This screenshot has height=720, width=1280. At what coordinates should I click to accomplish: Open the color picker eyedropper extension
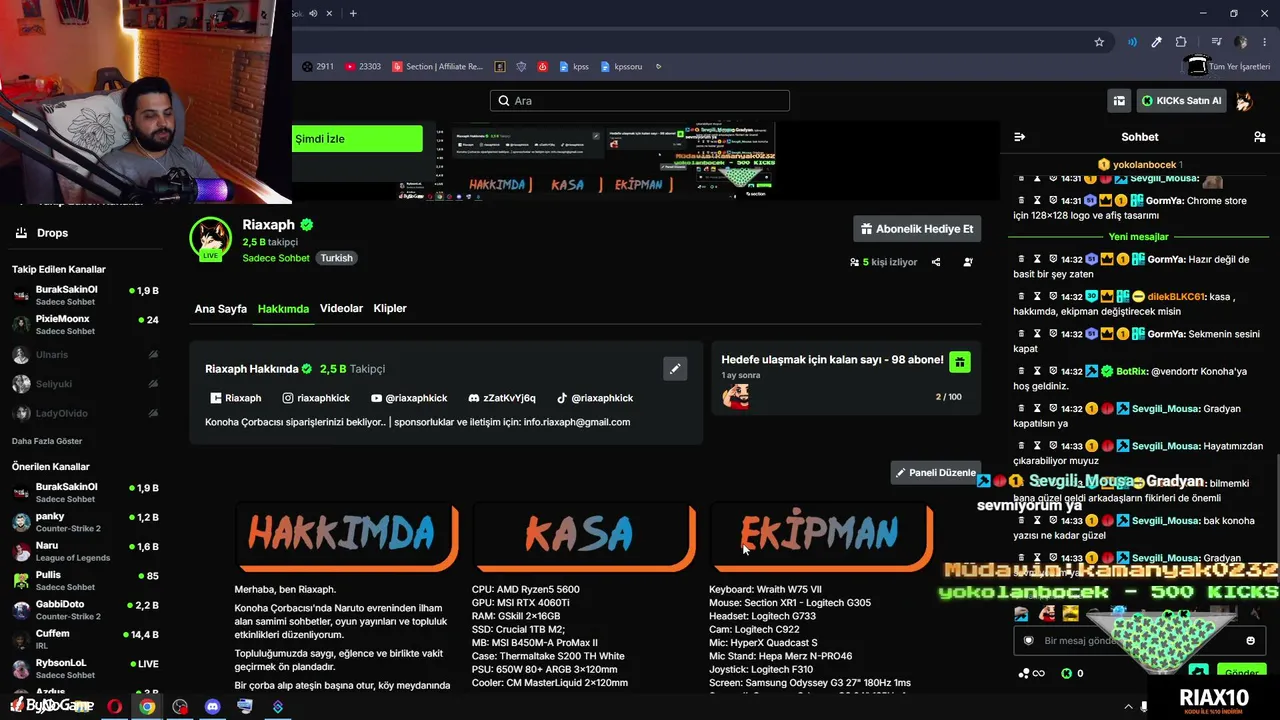[1156, 42]
